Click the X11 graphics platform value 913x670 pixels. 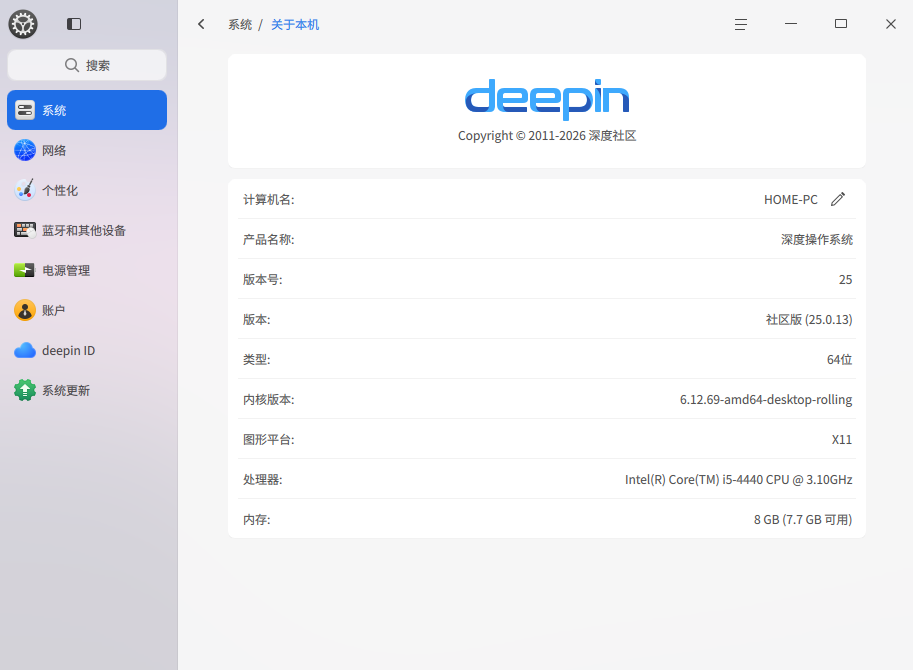click(842, 439)
